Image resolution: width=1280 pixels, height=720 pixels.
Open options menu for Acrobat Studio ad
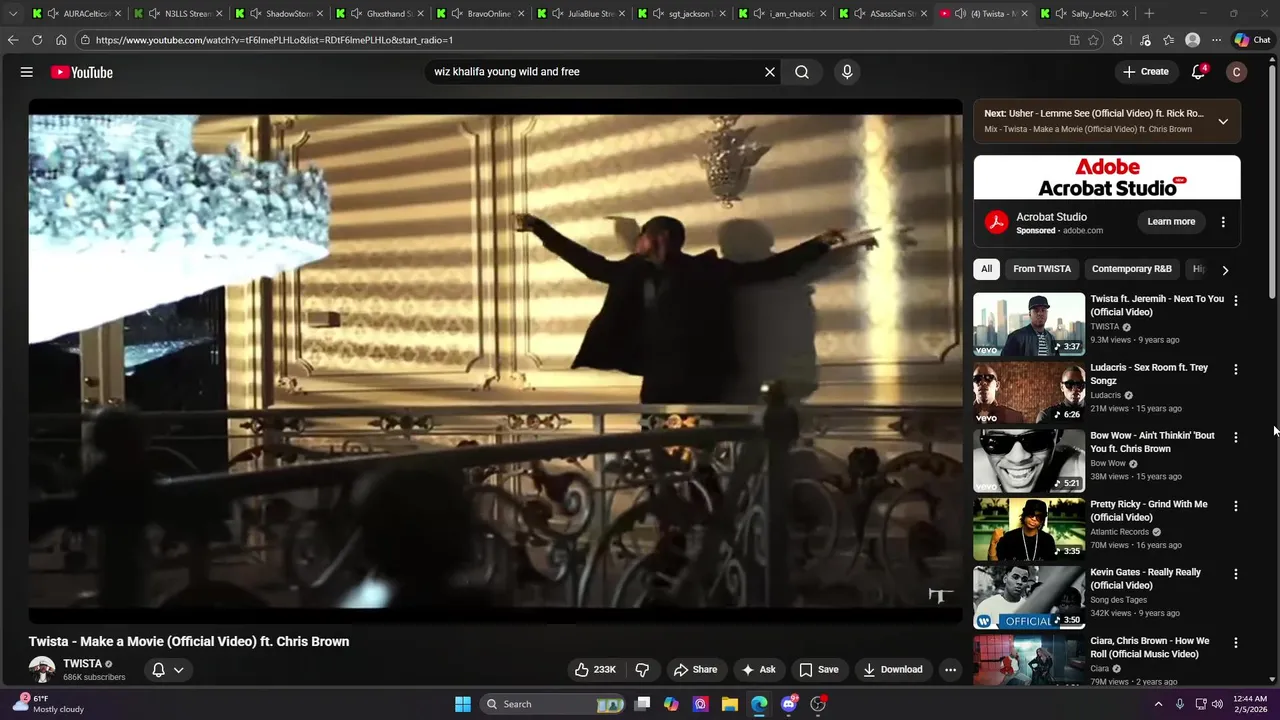click(1223, 222)
